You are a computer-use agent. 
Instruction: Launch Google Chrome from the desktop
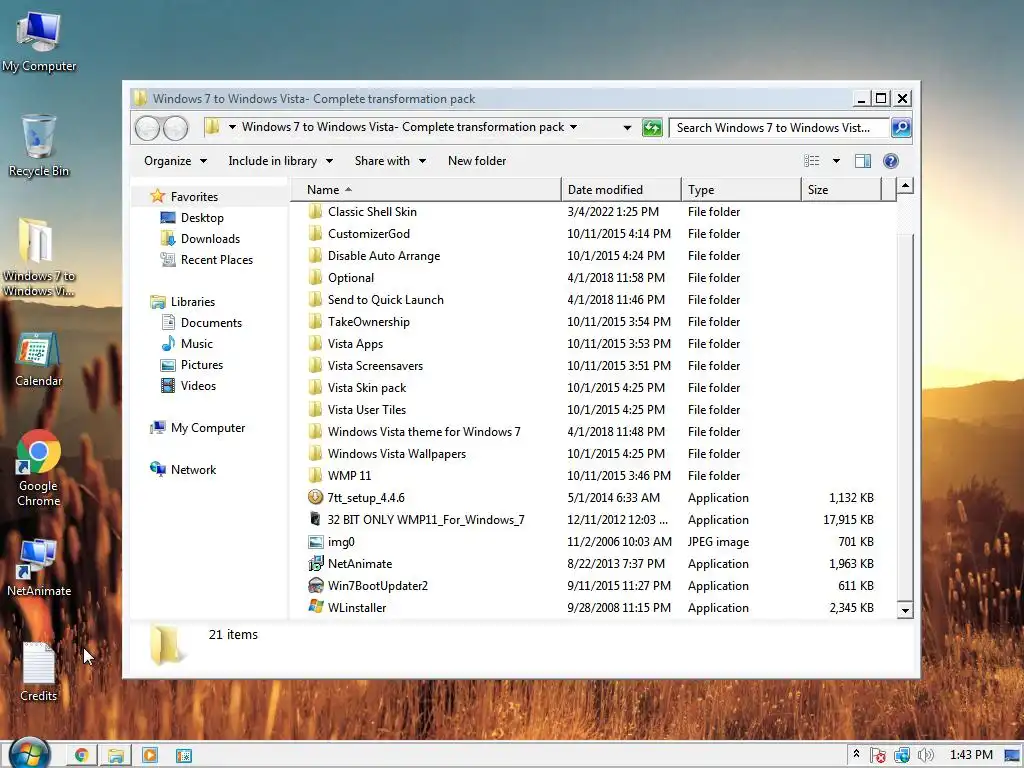pyautogui.click(x=39, y=468)
